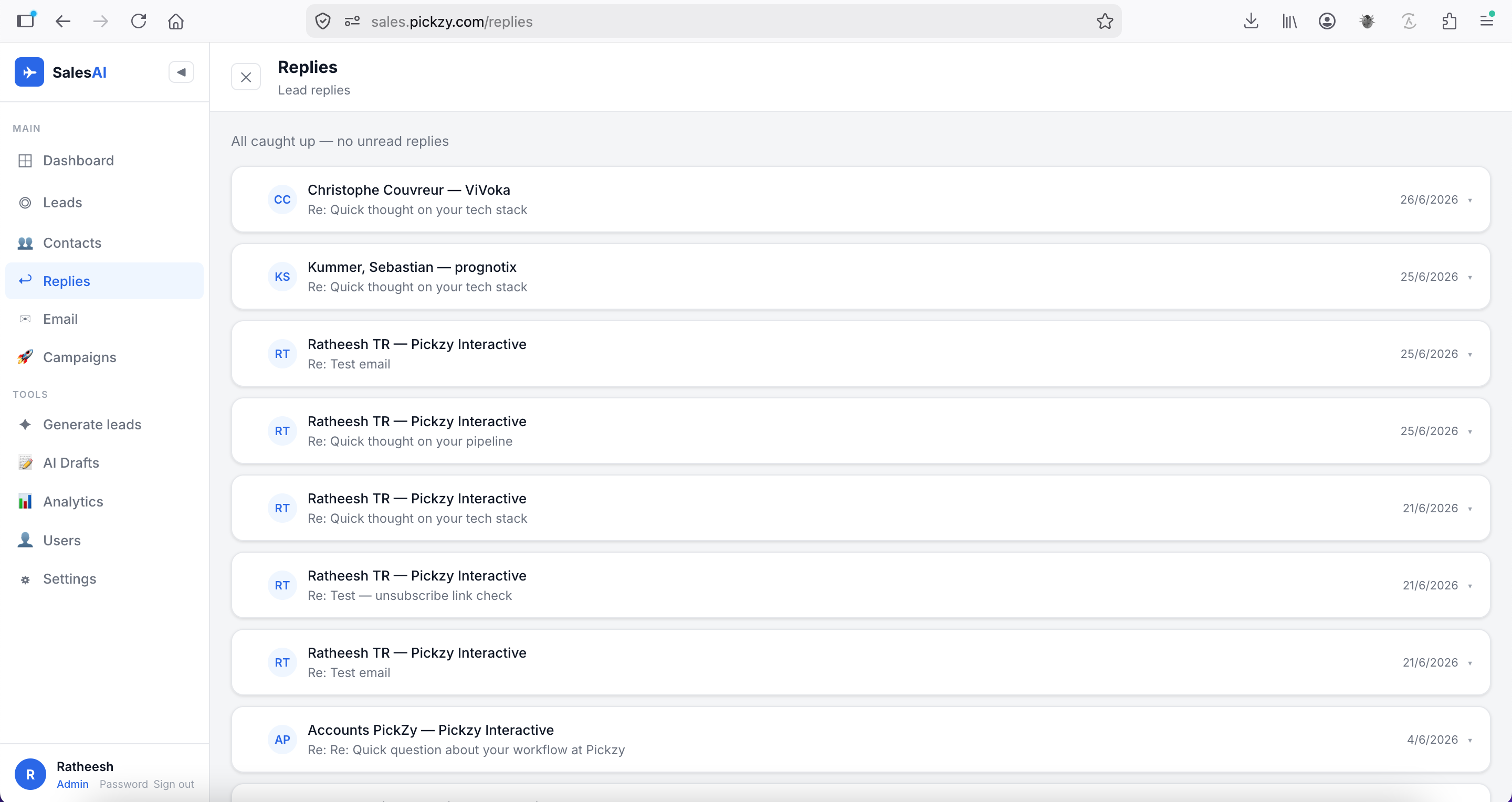Expand the unsubscribe link check reply arrow
The width and height of the screenshot is (1512, 802).
point(1471,586)
